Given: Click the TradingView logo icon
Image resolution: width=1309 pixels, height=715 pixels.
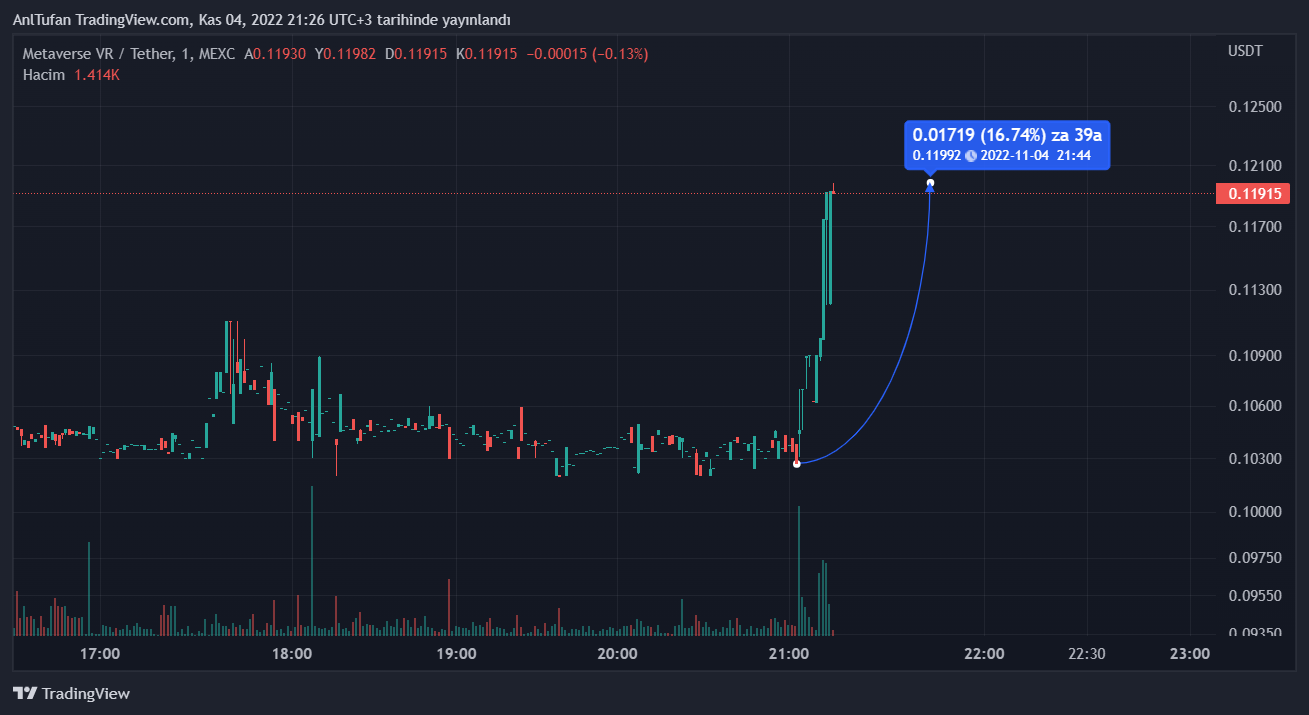Looking at the screenshot, I should [x=25, y=693].
